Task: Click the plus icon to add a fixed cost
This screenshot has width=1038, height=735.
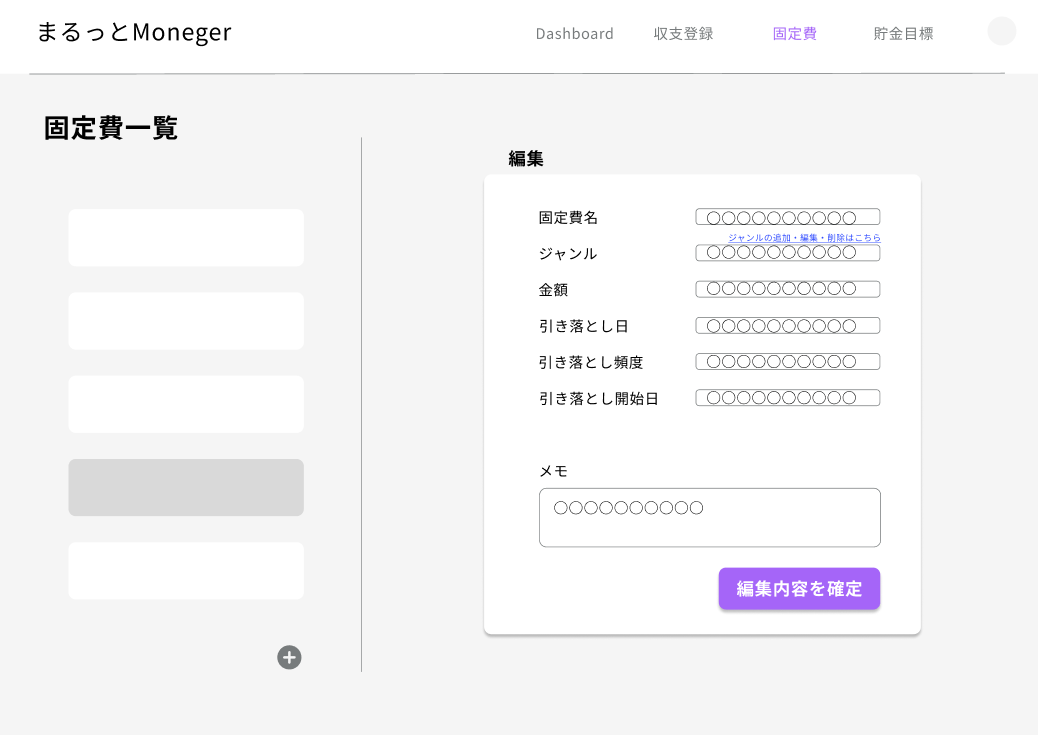Action: pos(289,658)
